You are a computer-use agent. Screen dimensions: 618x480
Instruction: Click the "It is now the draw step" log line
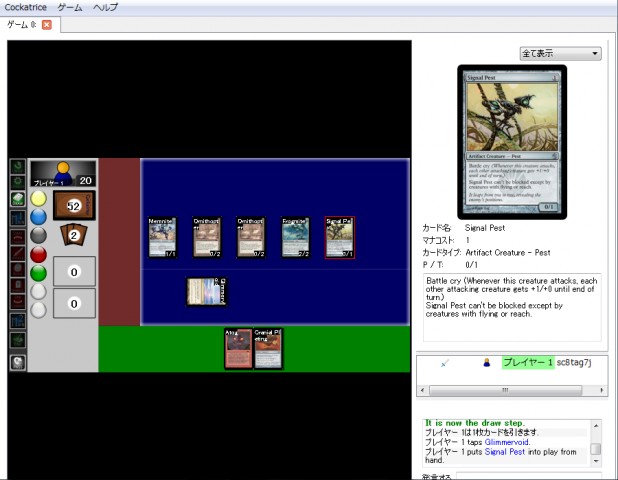475,423
